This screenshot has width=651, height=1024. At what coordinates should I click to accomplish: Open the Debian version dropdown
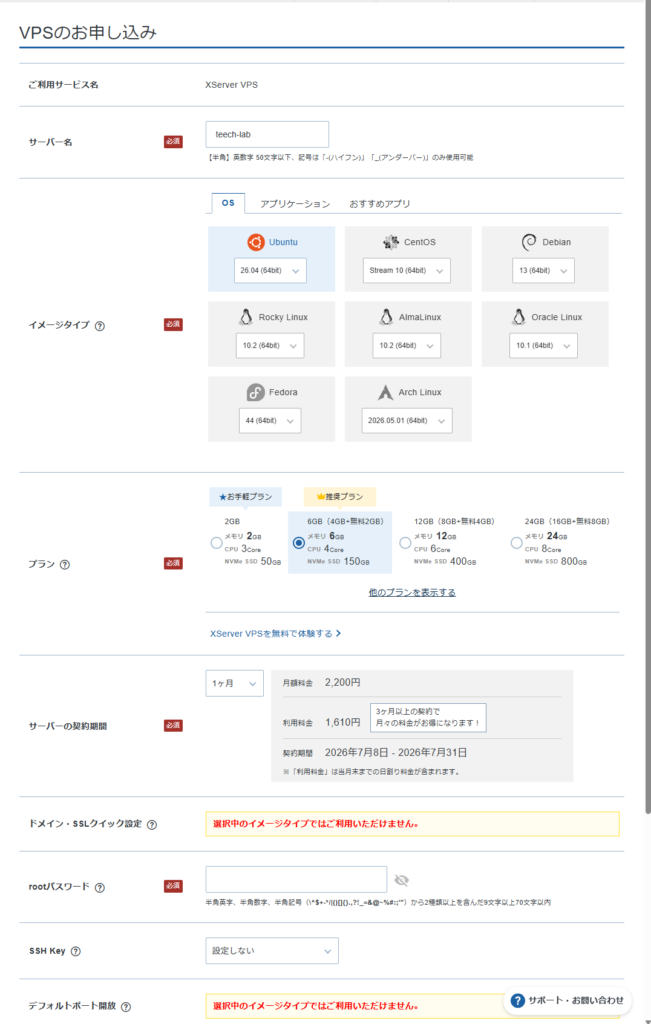tap(543, 270)
